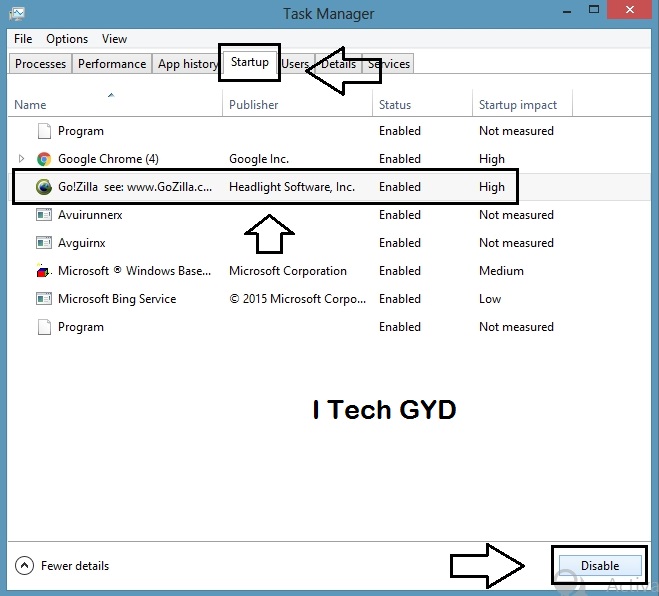Click the Microsoft Windows Base icon

[x=43, y=271]
